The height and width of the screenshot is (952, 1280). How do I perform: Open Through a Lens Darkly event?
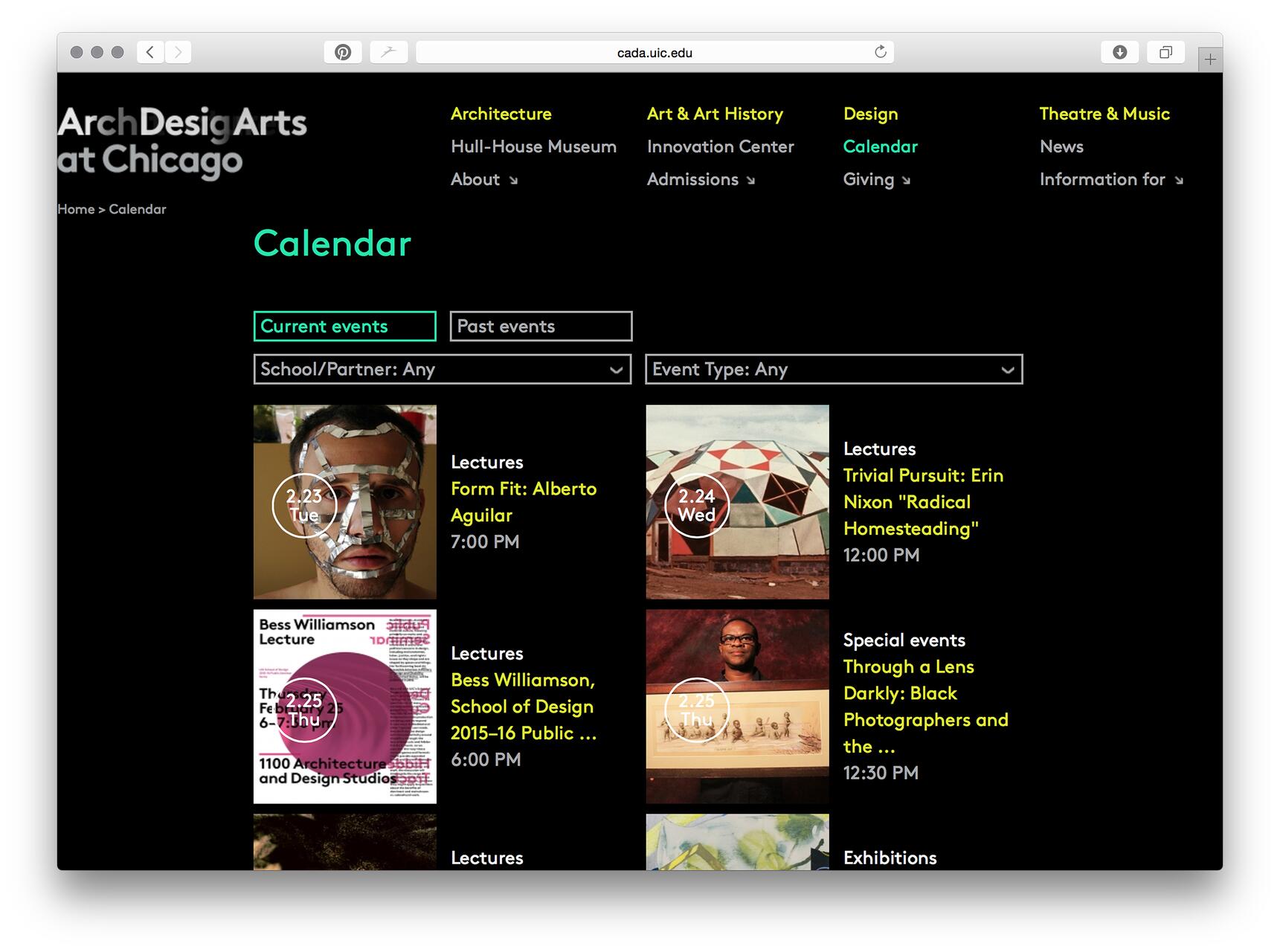(925, 707)
